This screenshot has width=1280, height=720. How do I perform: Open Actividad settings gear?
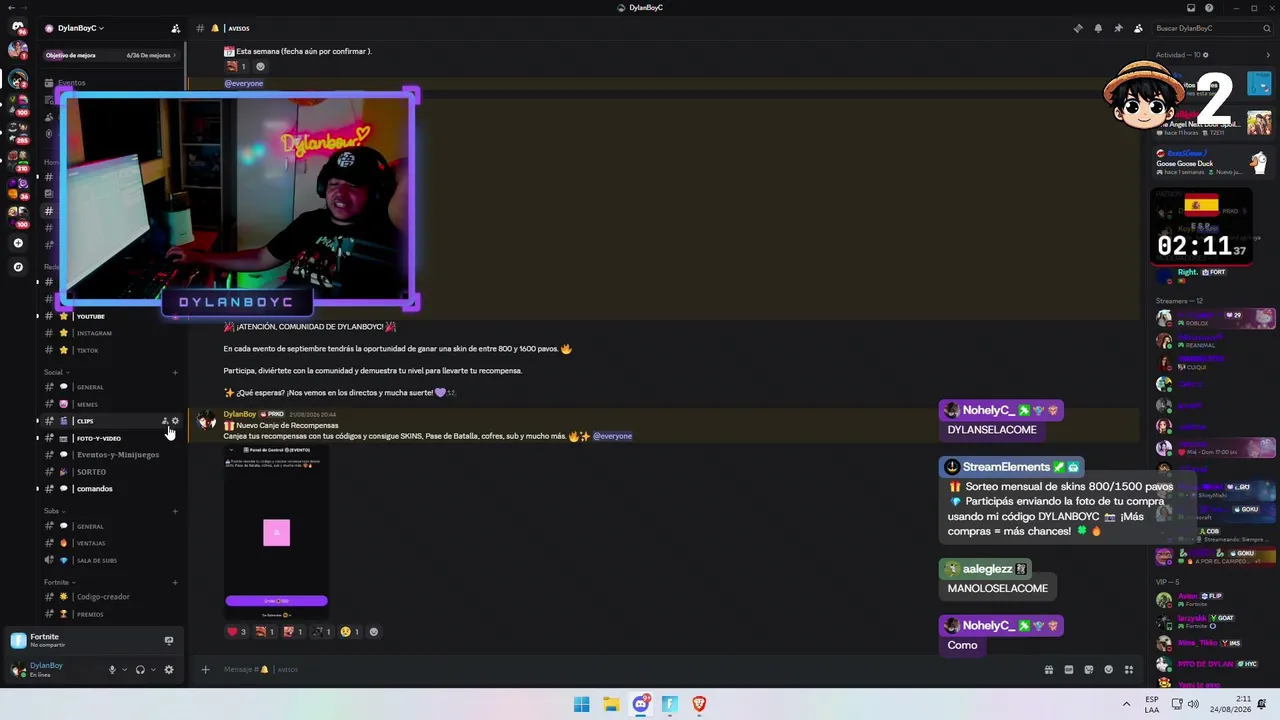point(1206,55)
